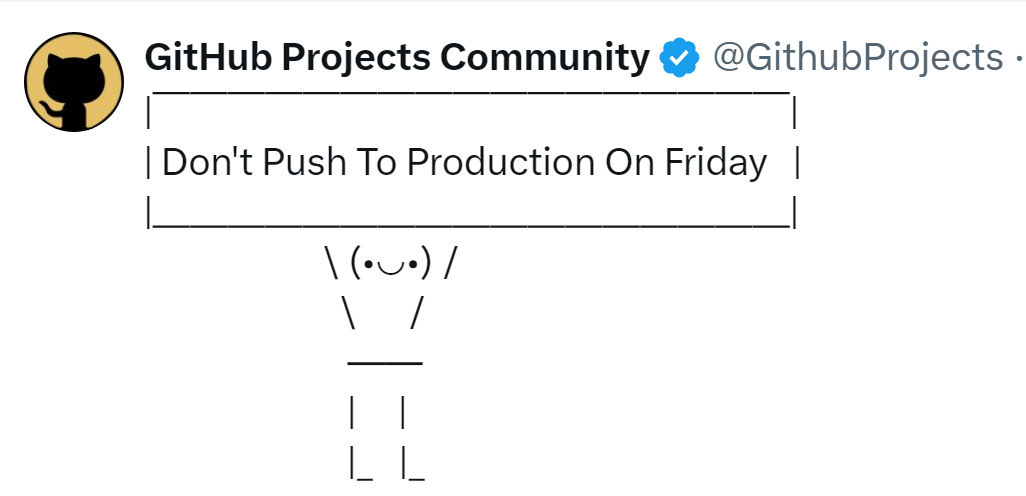Click the word "GitHub" in the account name
Screen dimensions: 1026x496
[208, 58]
